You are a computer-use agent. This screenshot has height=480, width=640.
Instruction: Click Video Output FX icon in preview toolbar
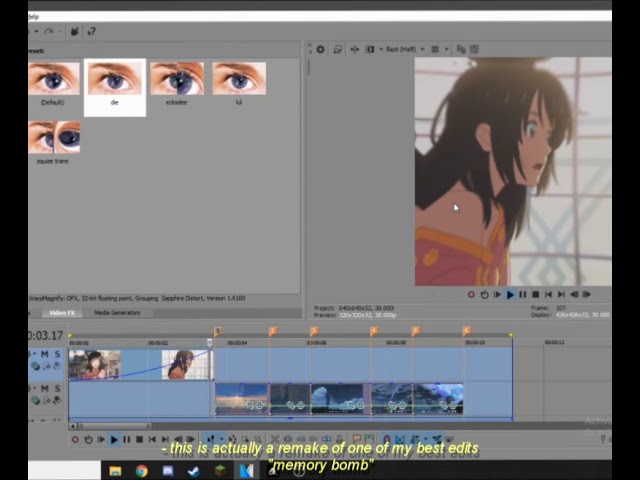pos(354,49)
